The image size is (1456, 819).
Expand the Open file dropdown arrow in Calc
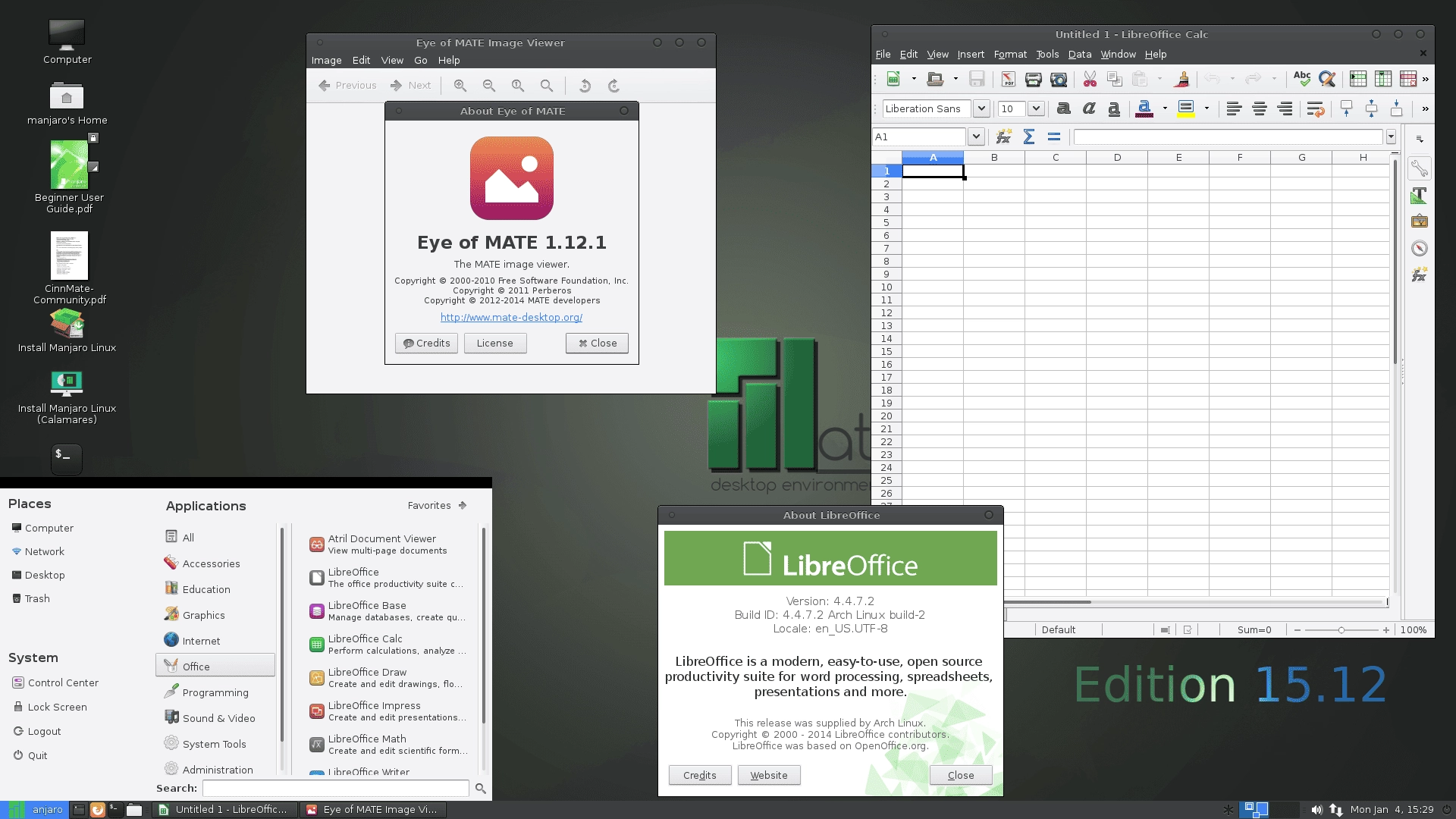click(955, 79)
